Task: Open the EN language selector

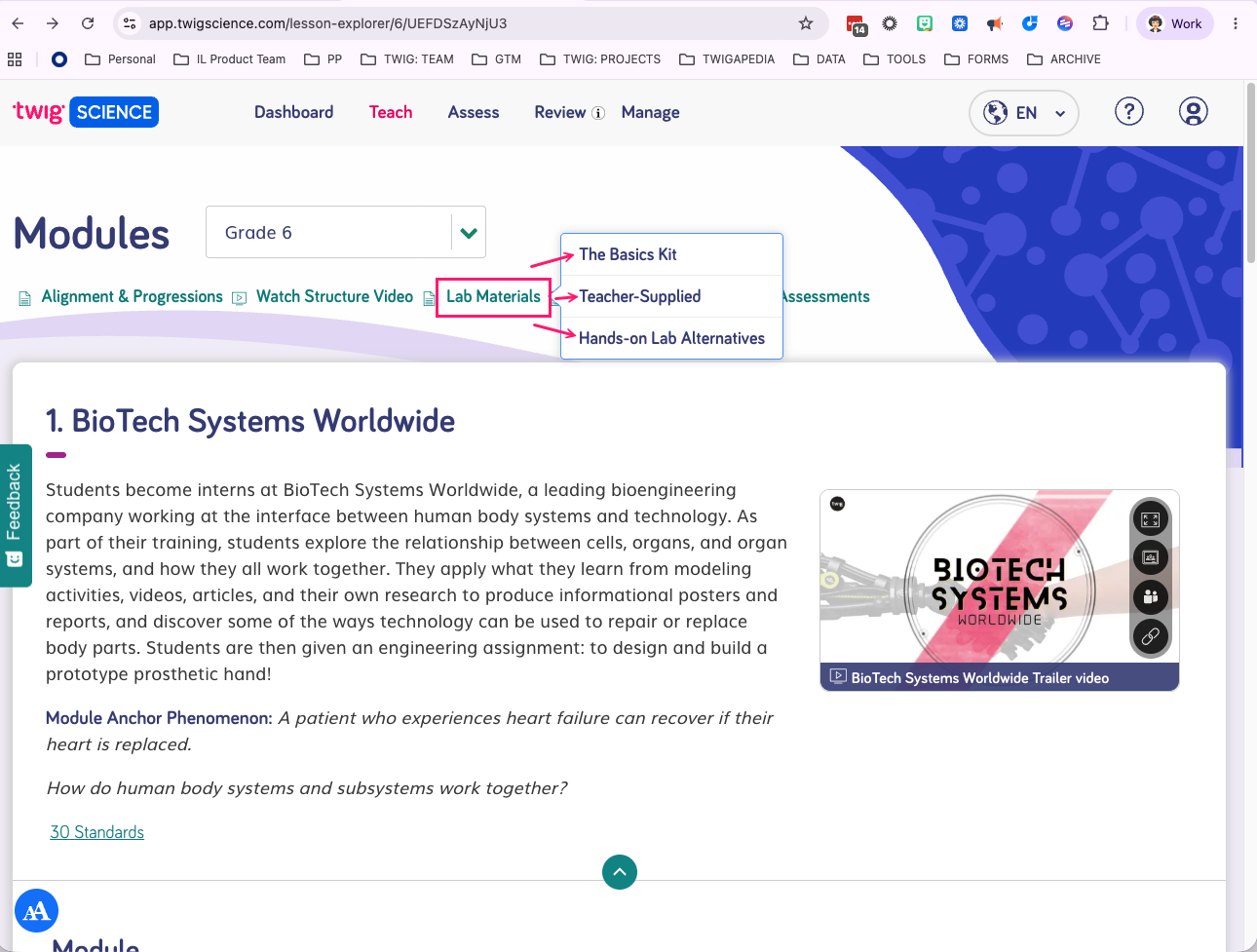Action: coord(1024,113)
